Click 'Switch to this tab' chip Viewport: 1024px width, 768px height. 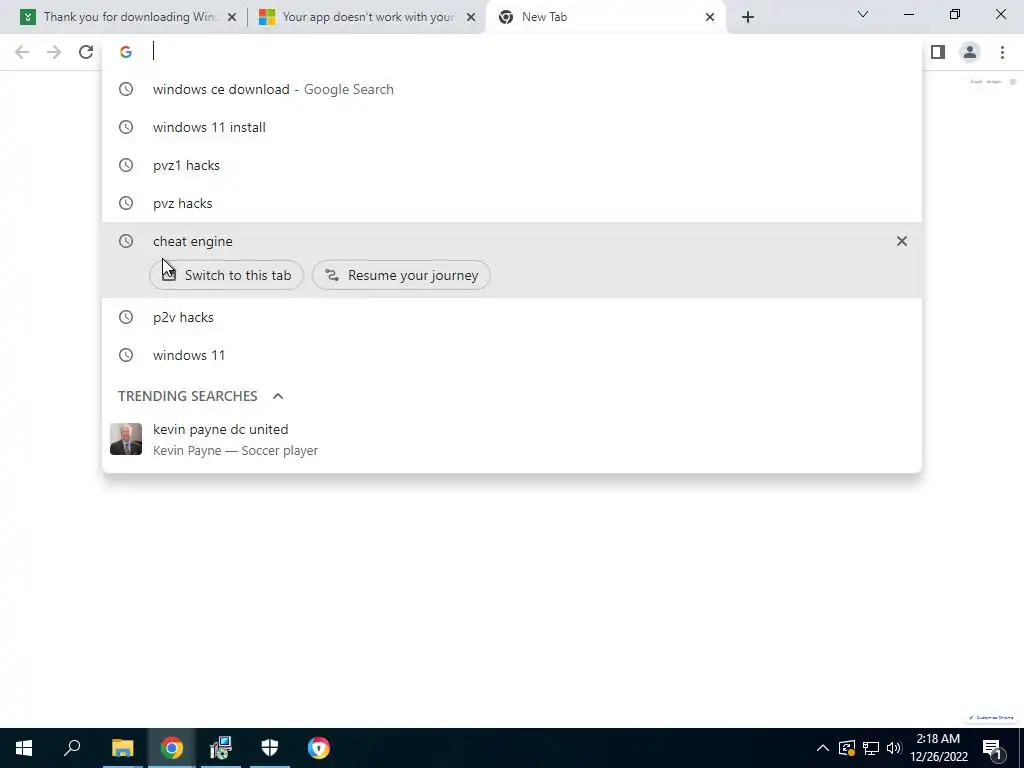226,275
